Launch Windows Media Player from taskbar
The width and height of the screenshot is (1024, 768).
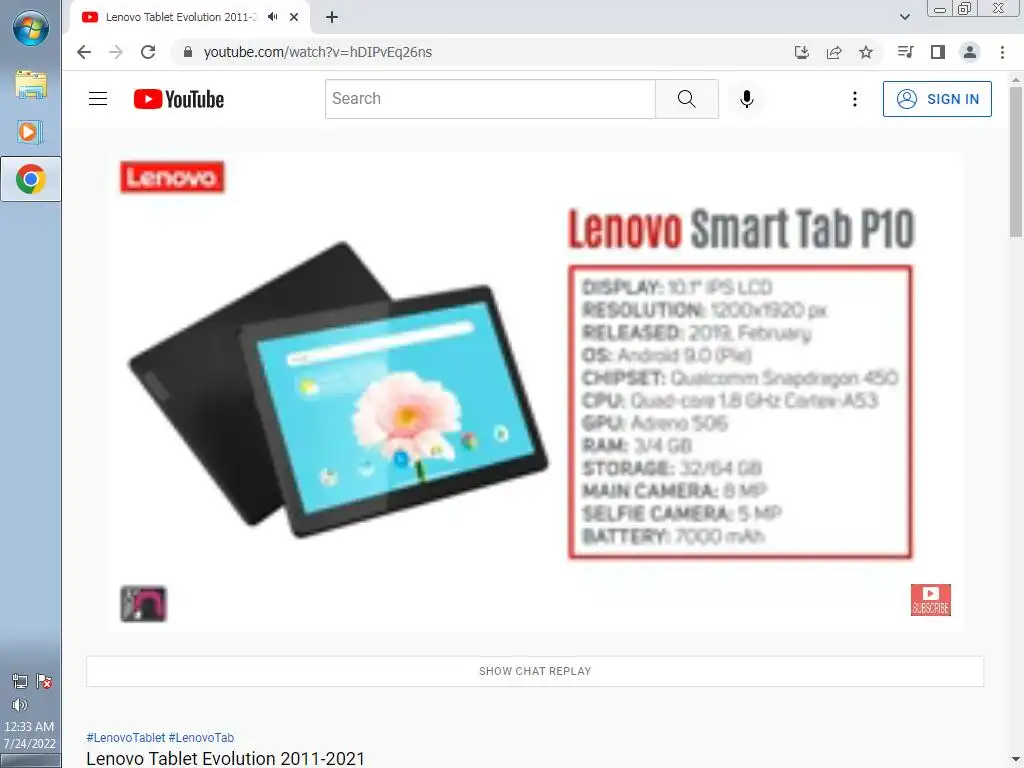[x=31, y=132]
